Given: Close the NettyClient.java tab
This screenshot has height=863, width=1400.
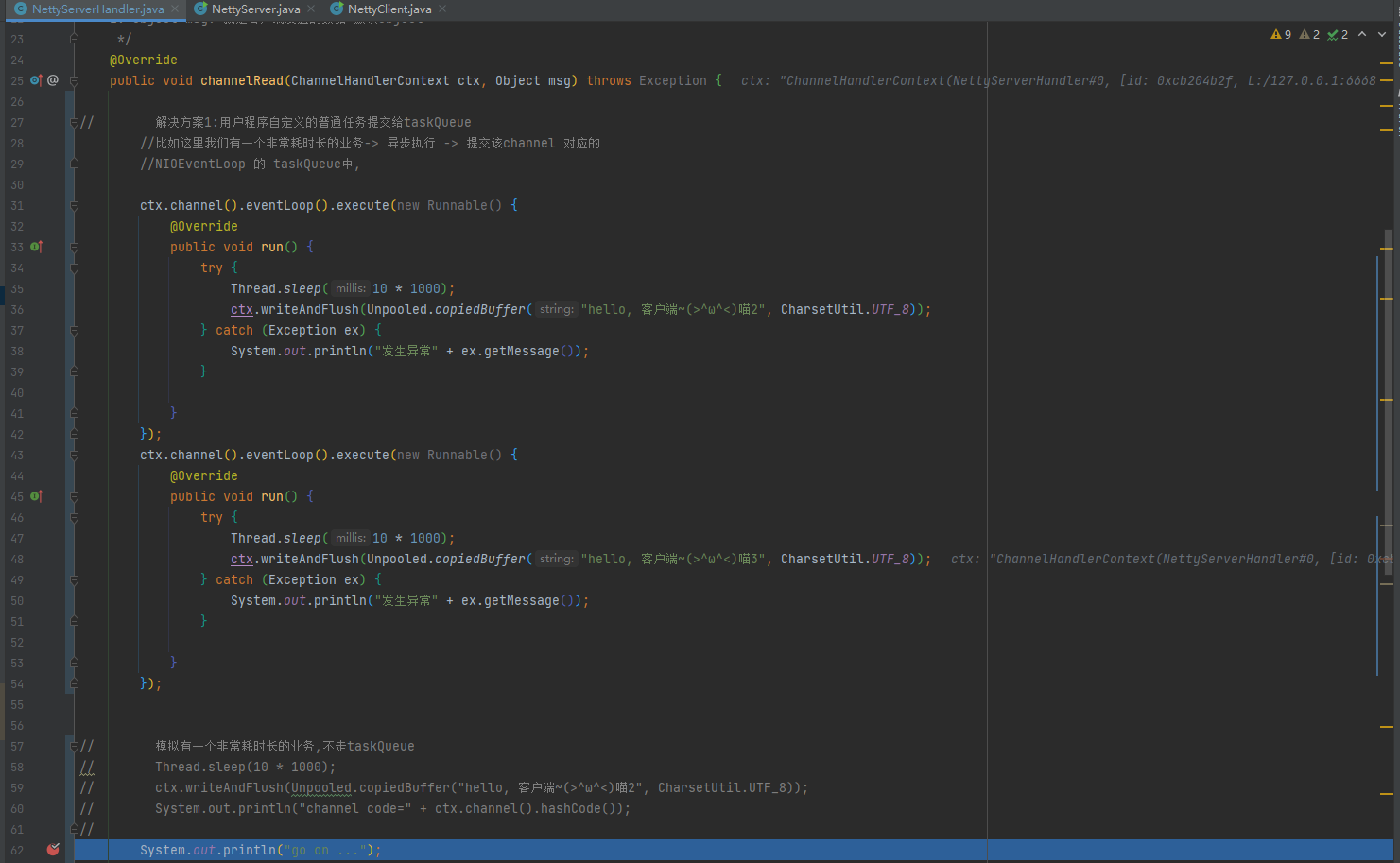Looking at the screenshot, I should coord(442,9).
